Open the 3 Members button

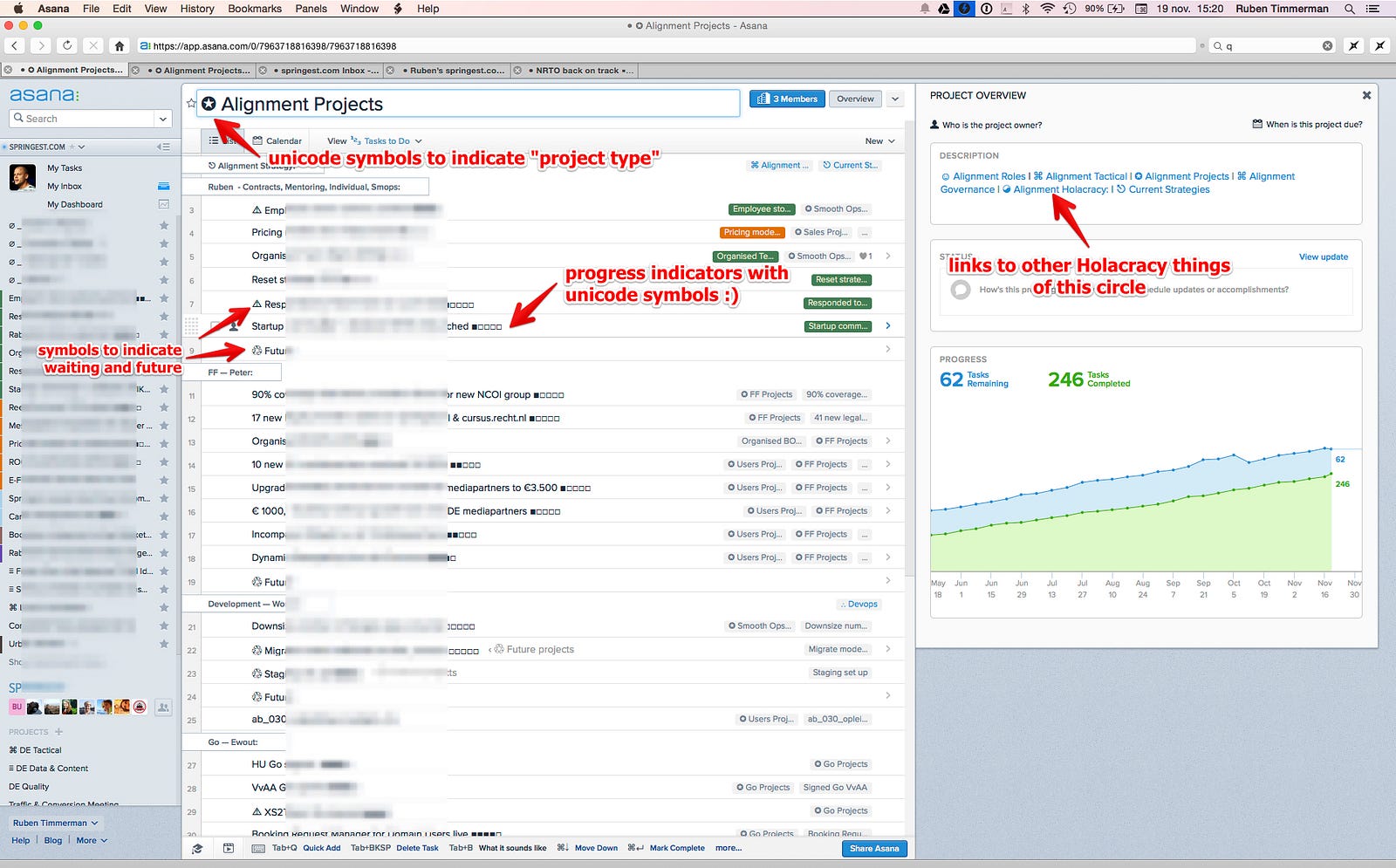787,99
